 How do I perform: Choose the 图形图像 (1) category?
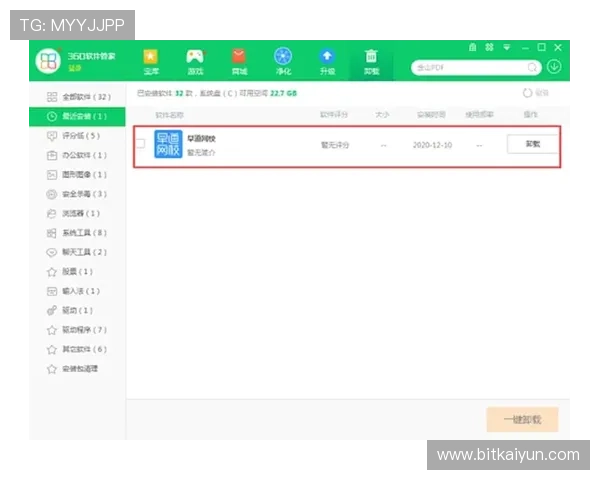[x=76, y=175]
